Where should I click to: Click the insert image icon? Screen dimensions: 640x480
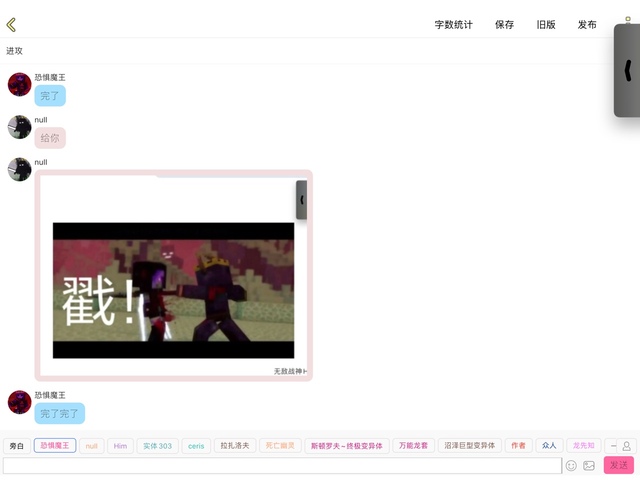coord(589,465)
